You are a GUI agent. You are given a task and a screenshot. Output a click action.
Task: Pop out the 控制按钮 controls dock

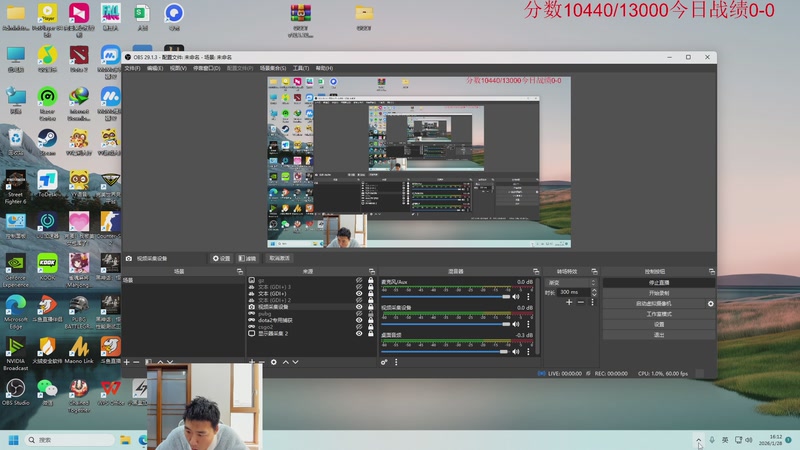(x=712, y=271)
